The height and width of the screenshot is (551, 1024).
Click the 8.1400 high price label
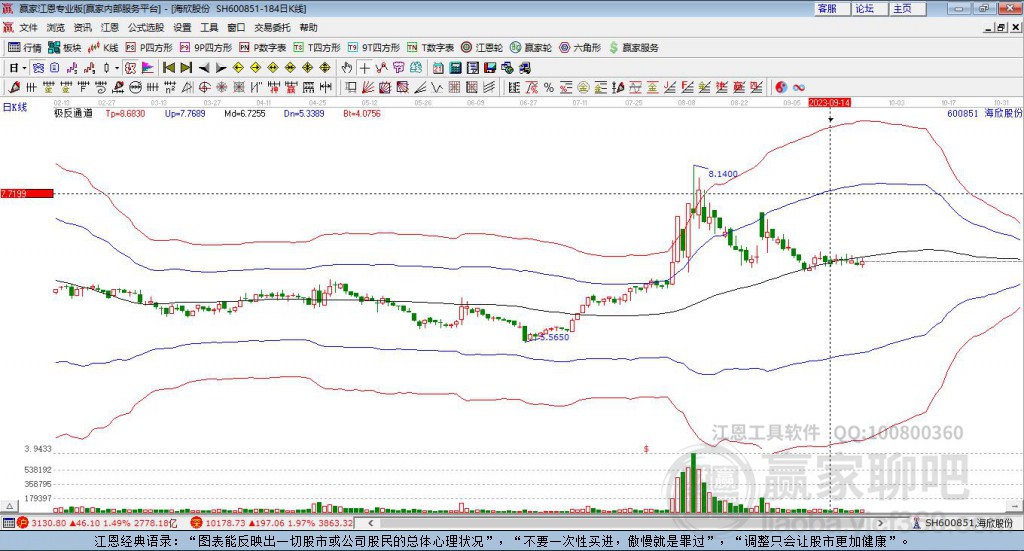click(x=723, y=174)
